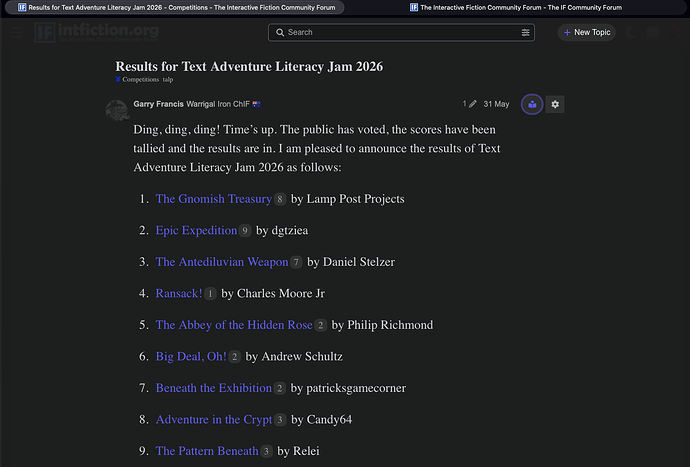Click the topic title Results for Text Adventure Literacy Jam 2026
The image size is (690, 467).
[x=249, y=66]
